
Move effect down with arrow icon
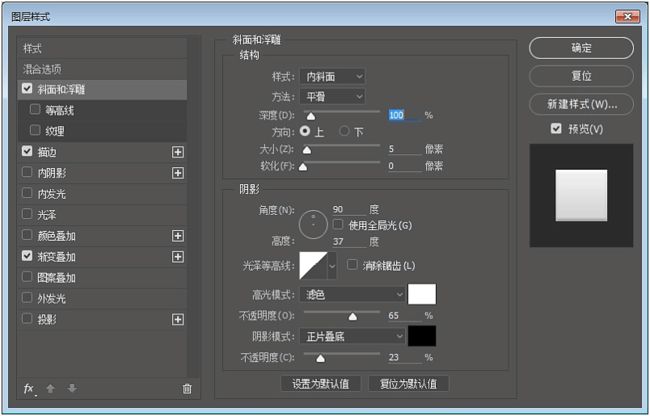(72, 388)
